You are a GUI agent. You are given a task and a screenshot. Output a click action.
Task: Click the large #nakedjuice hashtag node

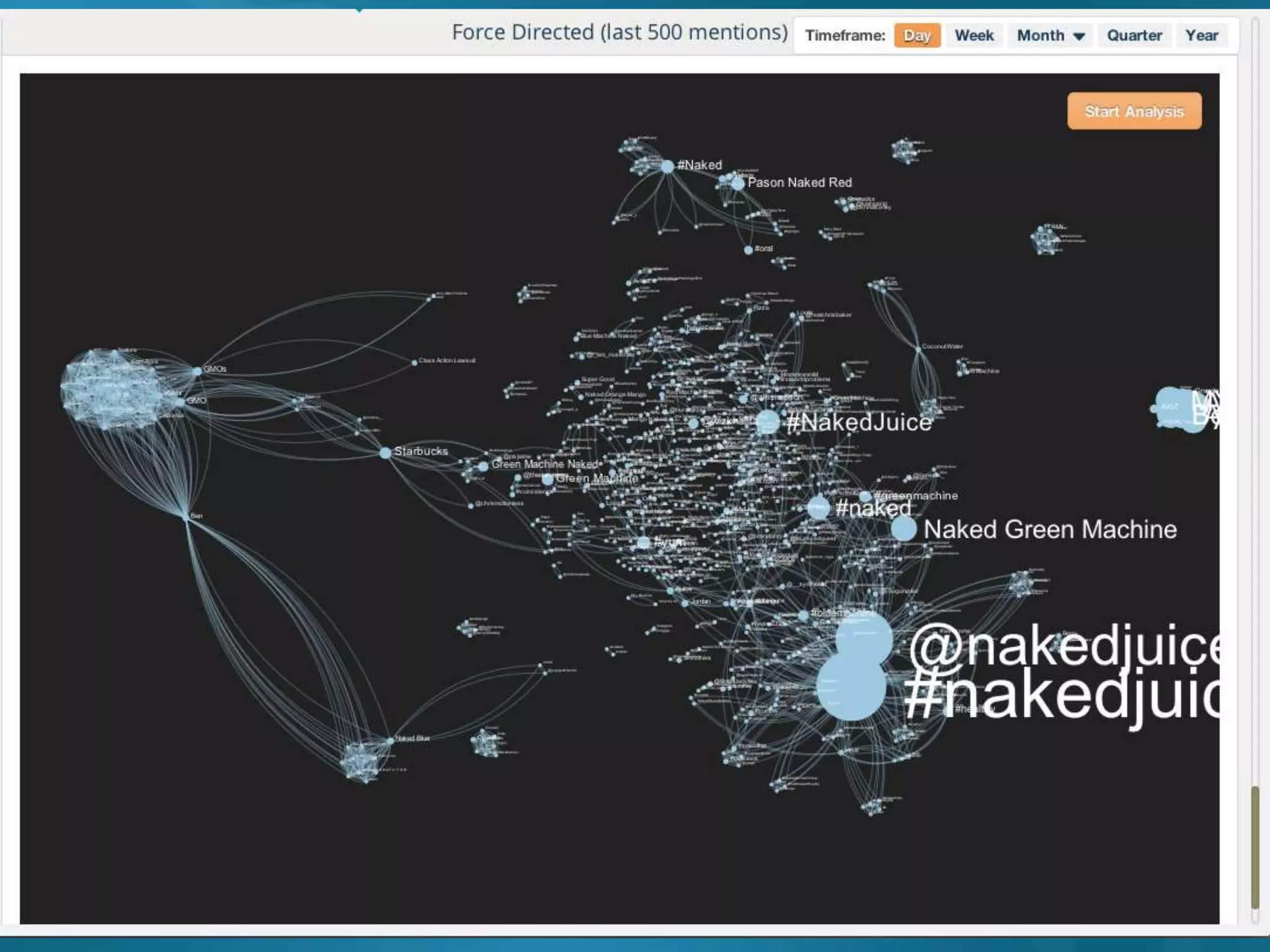(850, 687)
